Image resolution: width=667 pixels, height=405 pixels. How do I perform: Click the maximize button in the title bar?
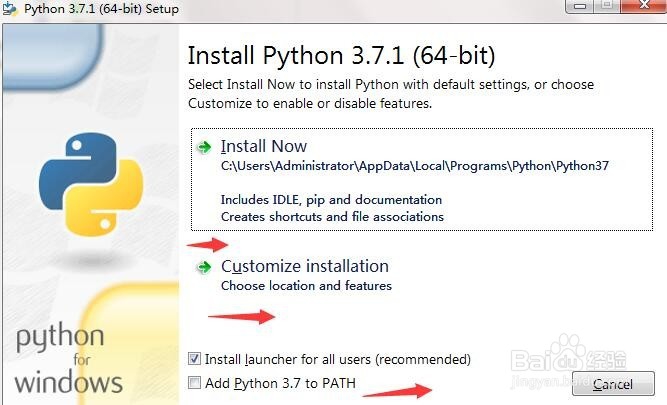click(x=607, y=6)
